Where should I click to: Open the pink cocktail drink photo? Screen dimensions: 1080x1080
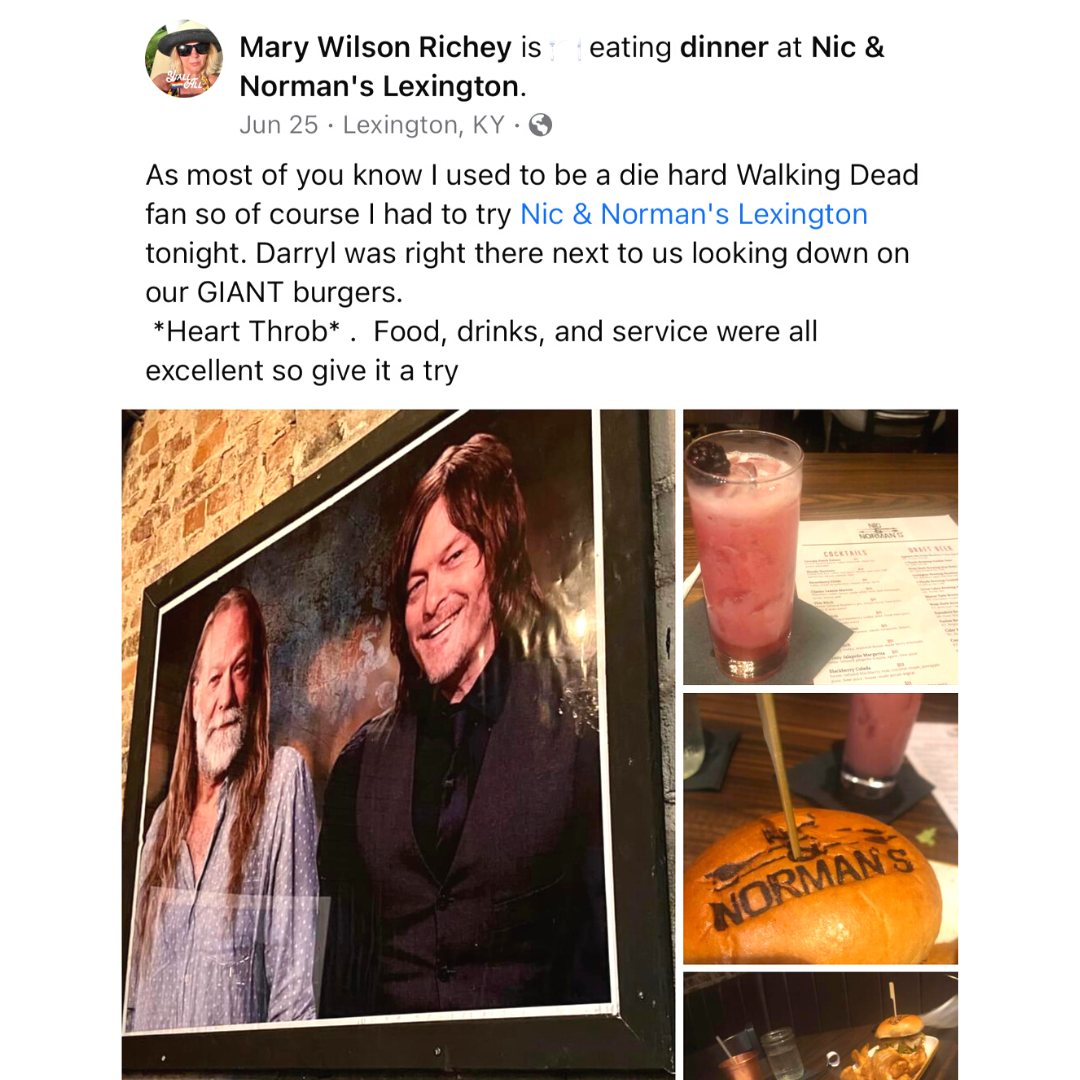pyautogui.click(x=820, y=547)
